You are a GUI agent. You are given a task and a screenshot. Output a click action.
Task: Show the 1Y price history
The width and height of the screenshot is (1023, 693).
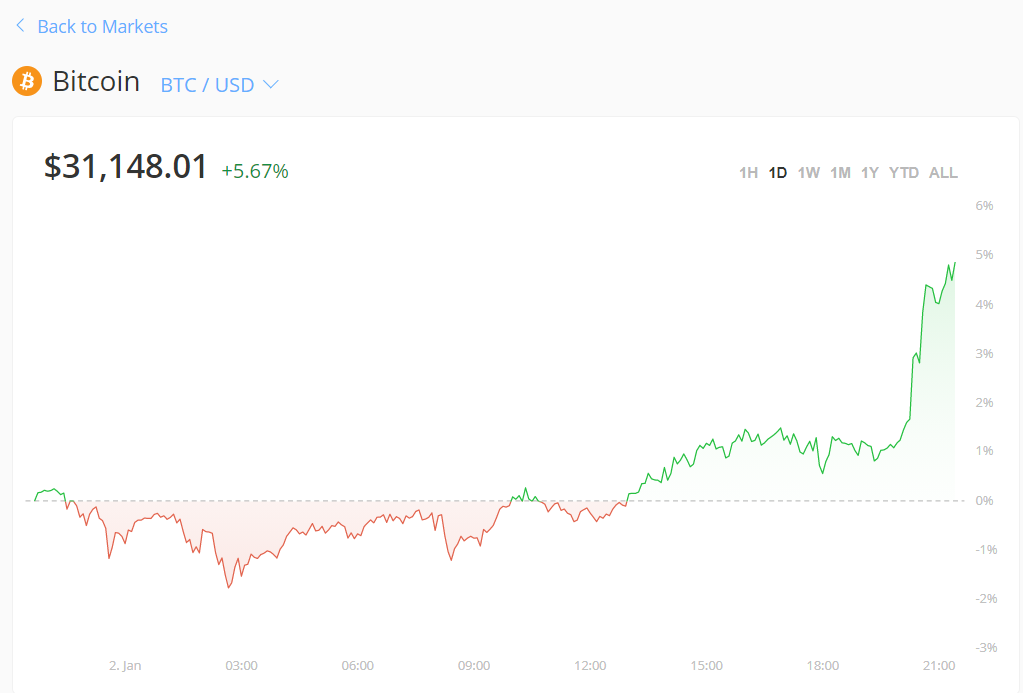[870, 173]
